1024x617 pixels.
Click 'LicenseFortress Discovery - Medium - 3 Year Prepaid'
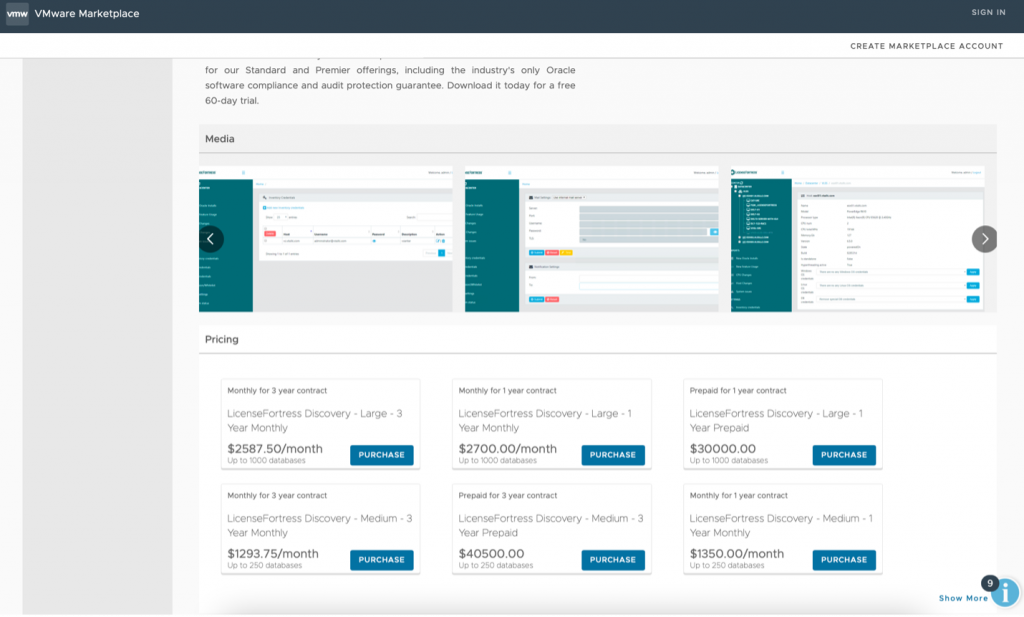click(x=551, y=526)
